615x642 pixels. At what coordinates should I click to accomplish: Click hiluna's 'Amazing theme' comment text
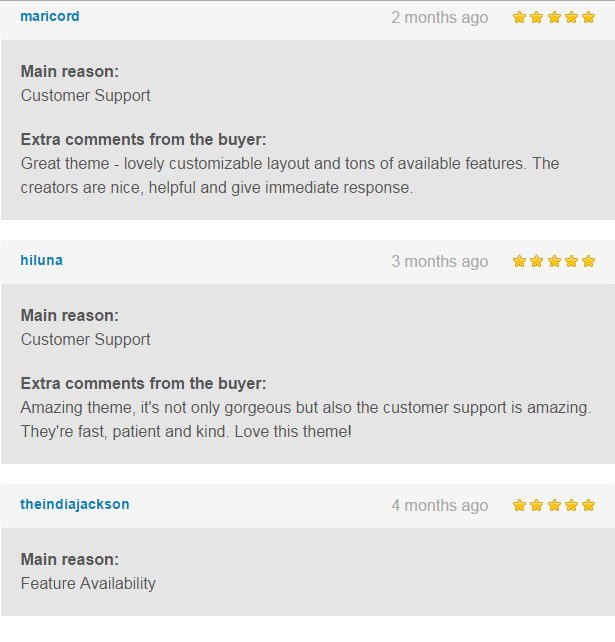tap(306, 419)
